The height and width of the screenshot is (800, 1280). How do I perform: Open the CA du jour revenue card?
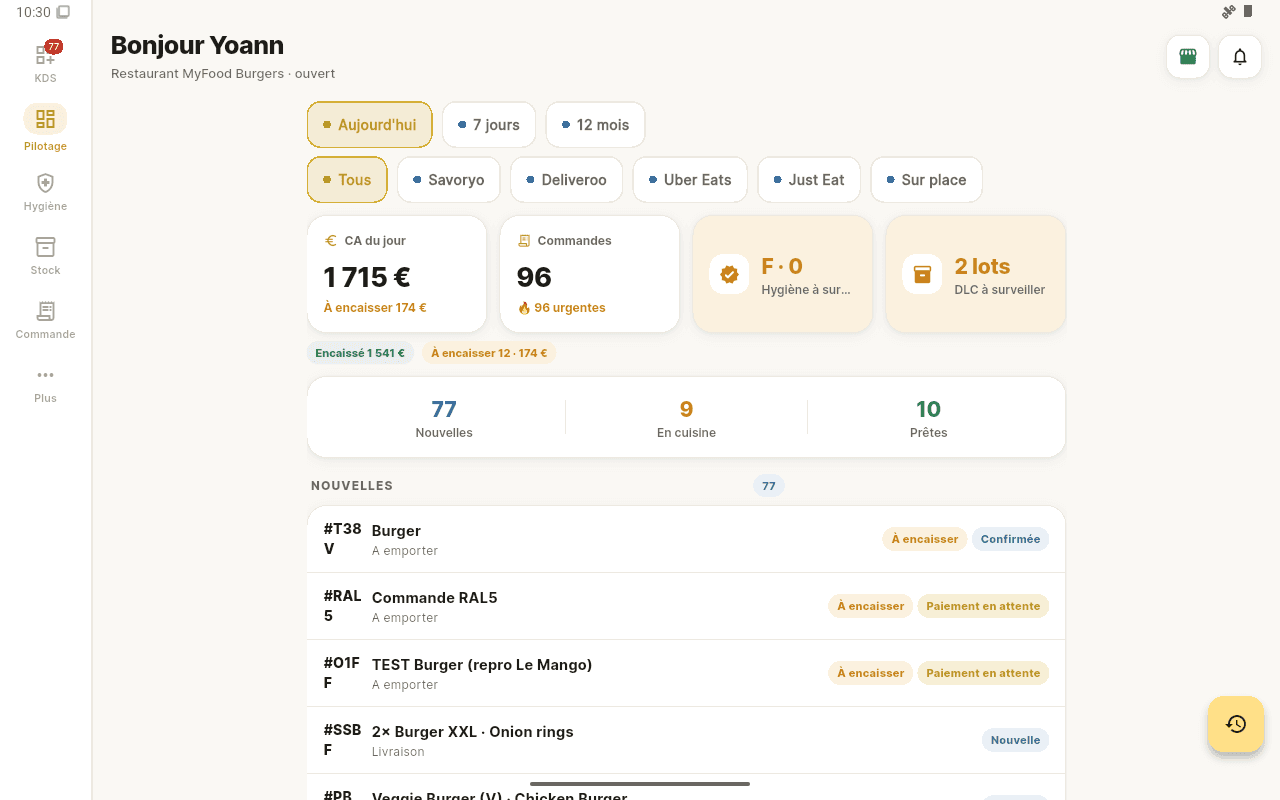tap(397, 274)
